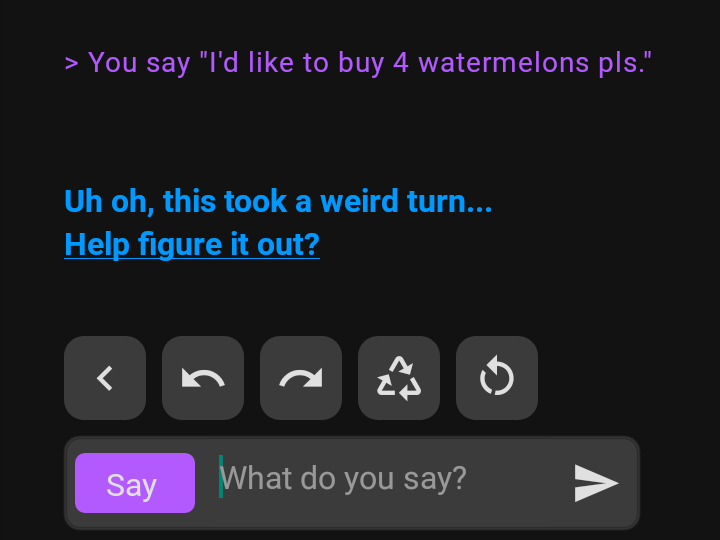Retry with the circular arrow icon

point(497,378)
